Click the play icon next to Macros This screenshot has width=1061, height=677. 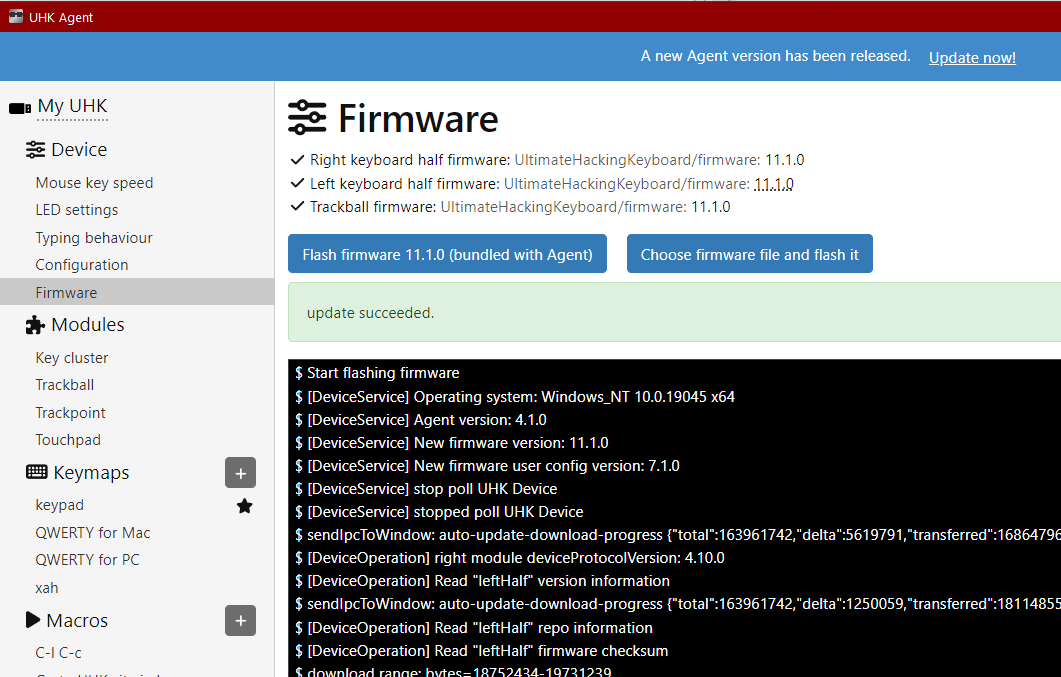point(32,620)
